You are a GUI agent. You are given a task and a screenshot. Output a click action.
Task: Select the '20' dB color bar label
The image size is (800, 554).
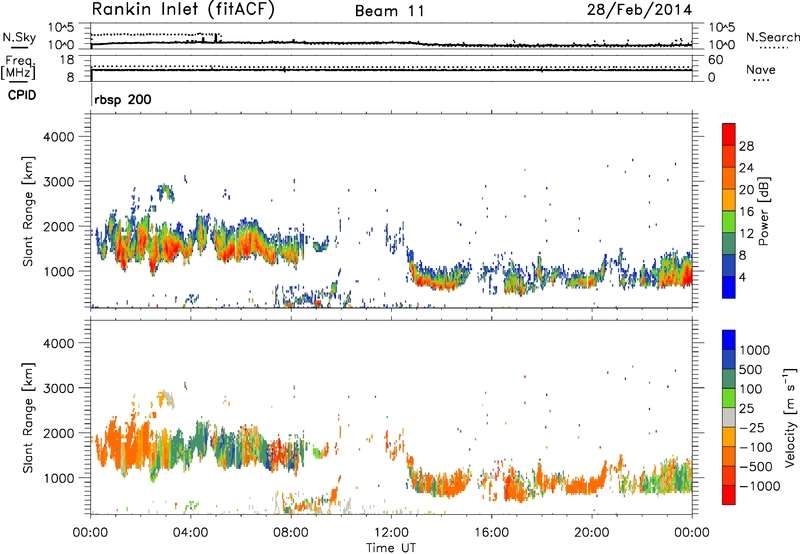pyautogui.click(x=746, y=190)
